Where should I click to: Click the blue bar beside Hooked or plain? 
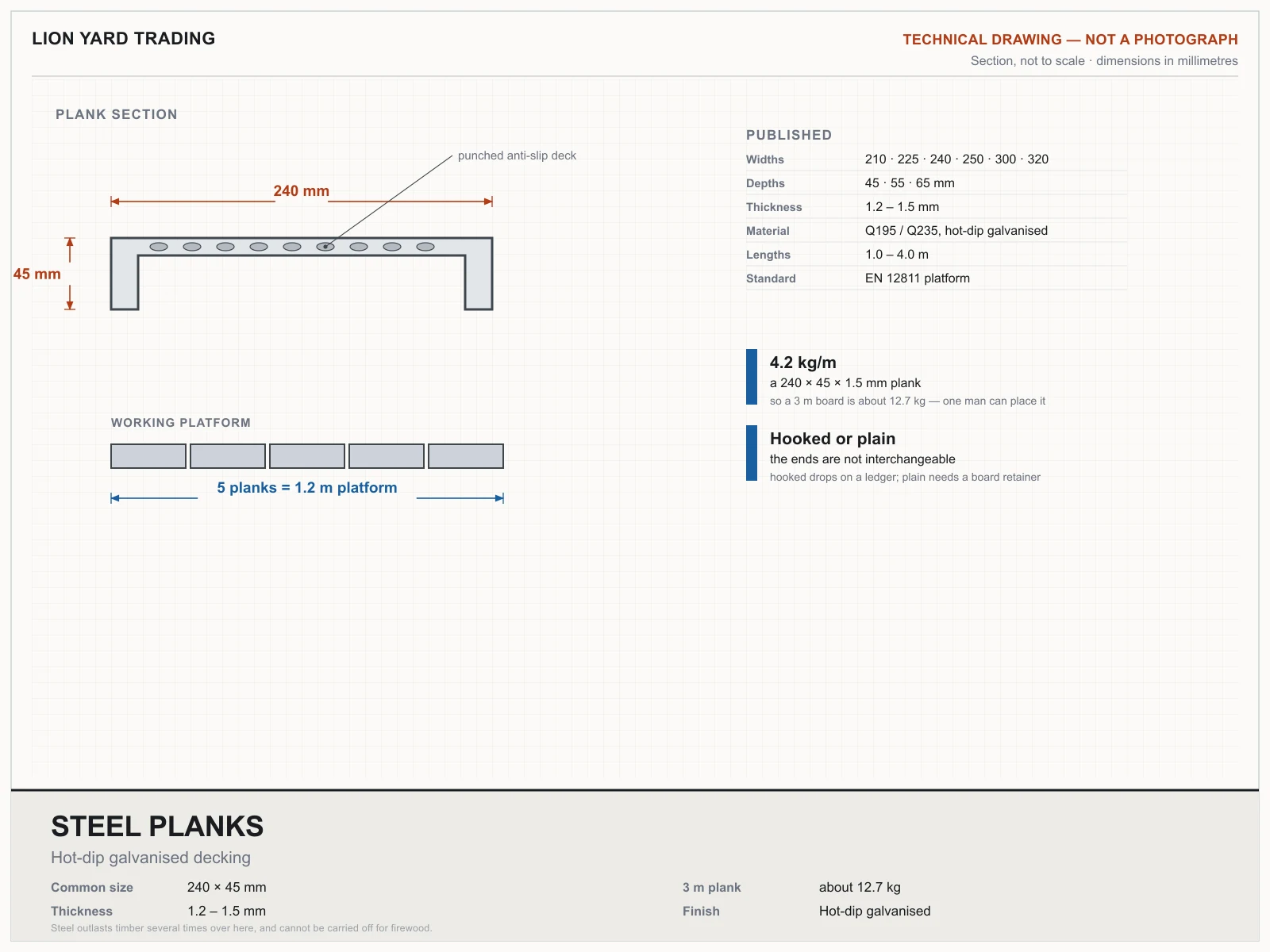(x=752, y=453)
